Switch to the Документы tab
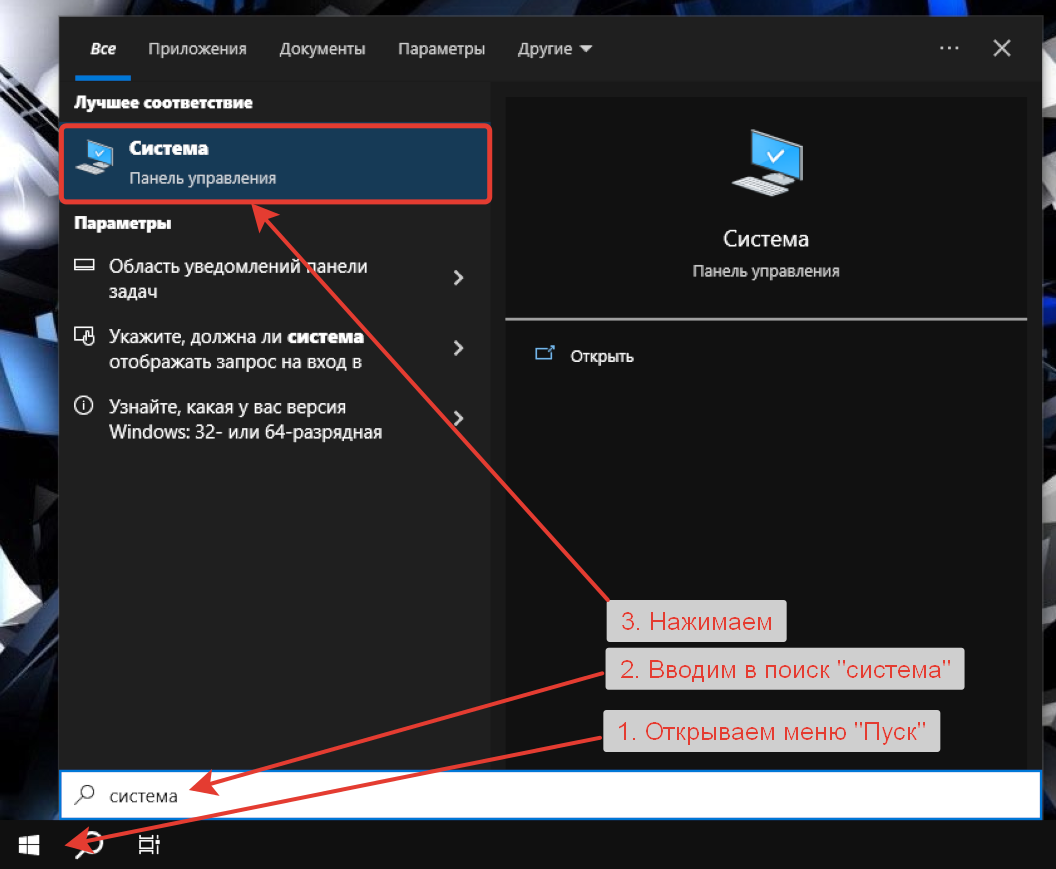The height and width of the screenshot is (869, 1056). [x=322, y=47]
